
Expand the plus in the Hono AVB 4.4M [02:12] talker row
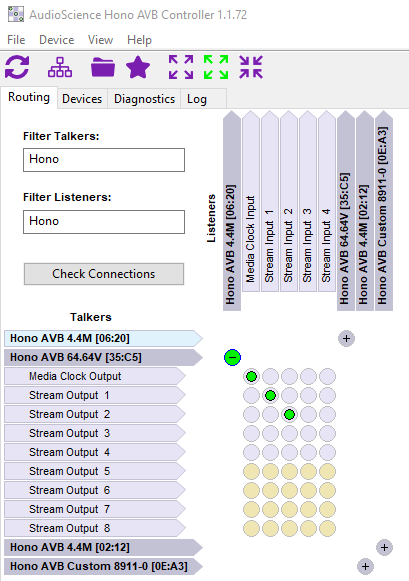384,547
